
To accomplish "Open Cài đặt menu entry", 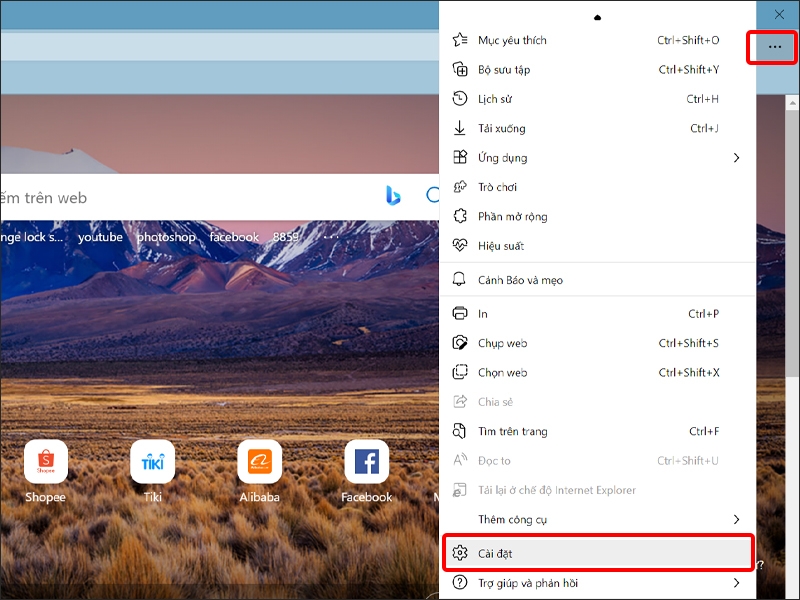I will pos(597,553).
